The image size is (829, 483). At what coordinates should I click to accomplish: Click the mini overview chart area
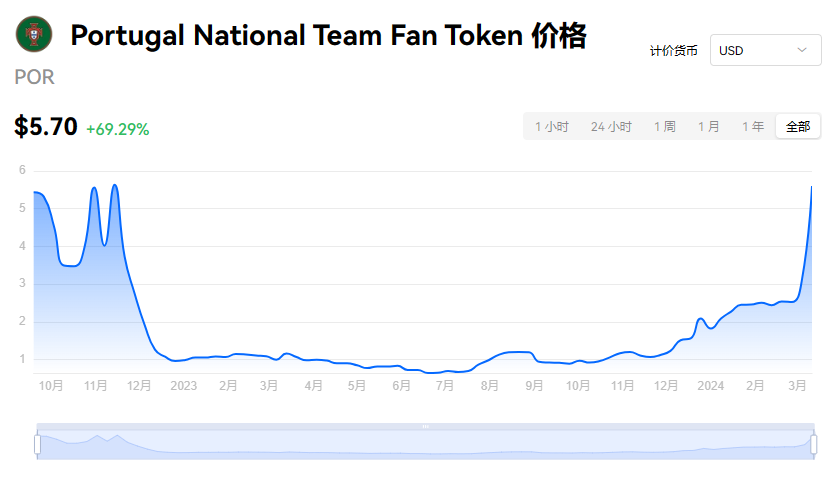point(426,444)
